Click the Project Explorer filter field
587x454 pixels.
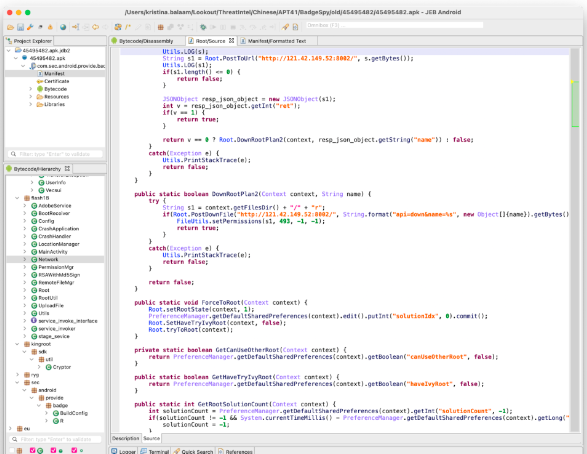(55, 154)
